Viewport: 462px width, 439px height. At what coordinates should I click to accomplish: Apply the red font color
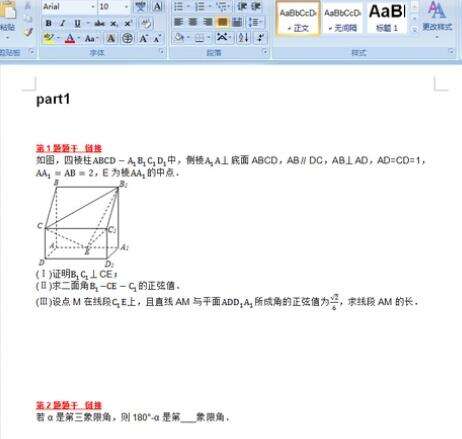[70, 38]
